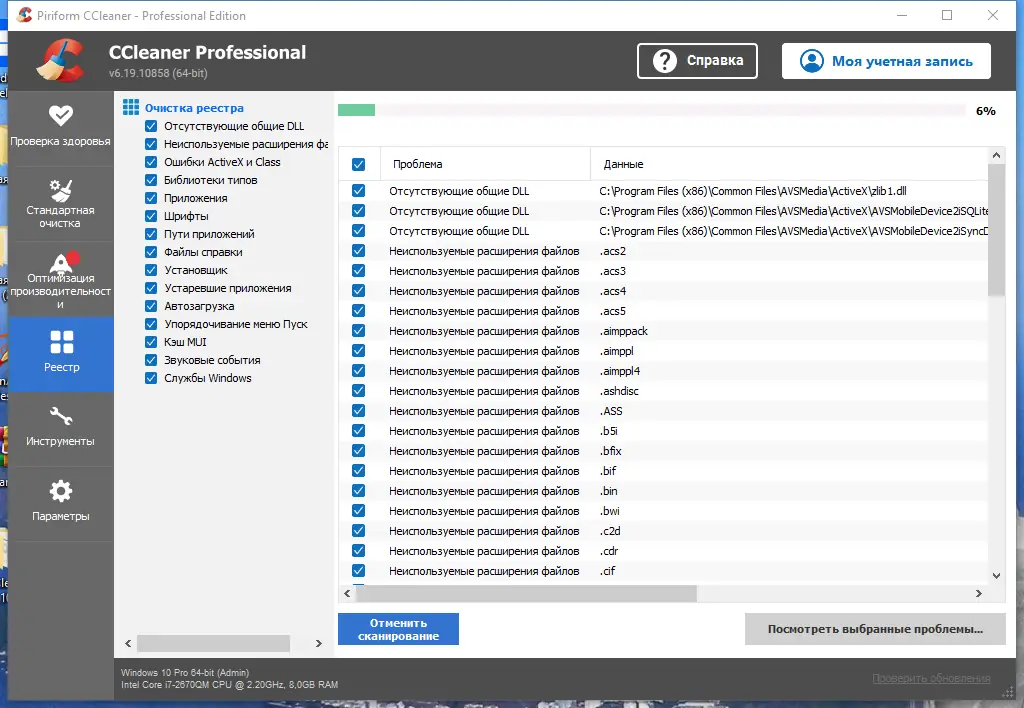Toggle select-all checkbox in table header
This screenshot has width=1024, height=708.
pos(359,164)
